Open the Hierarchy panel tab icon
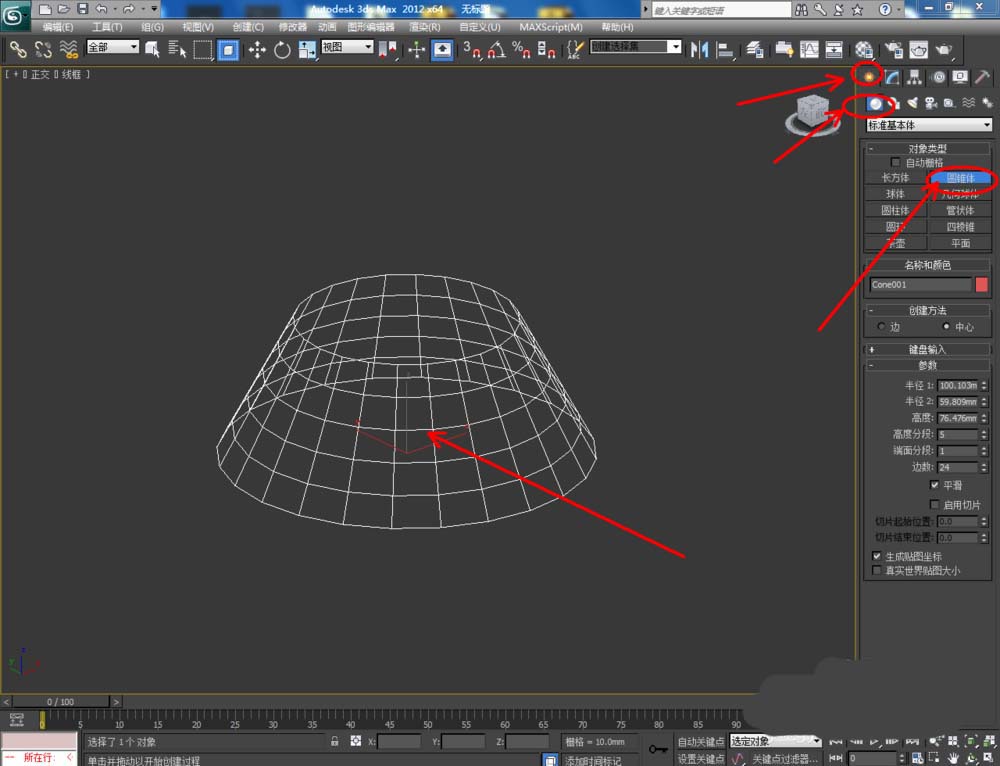The width and height of the screenshot is (1000, 766). 915,77
